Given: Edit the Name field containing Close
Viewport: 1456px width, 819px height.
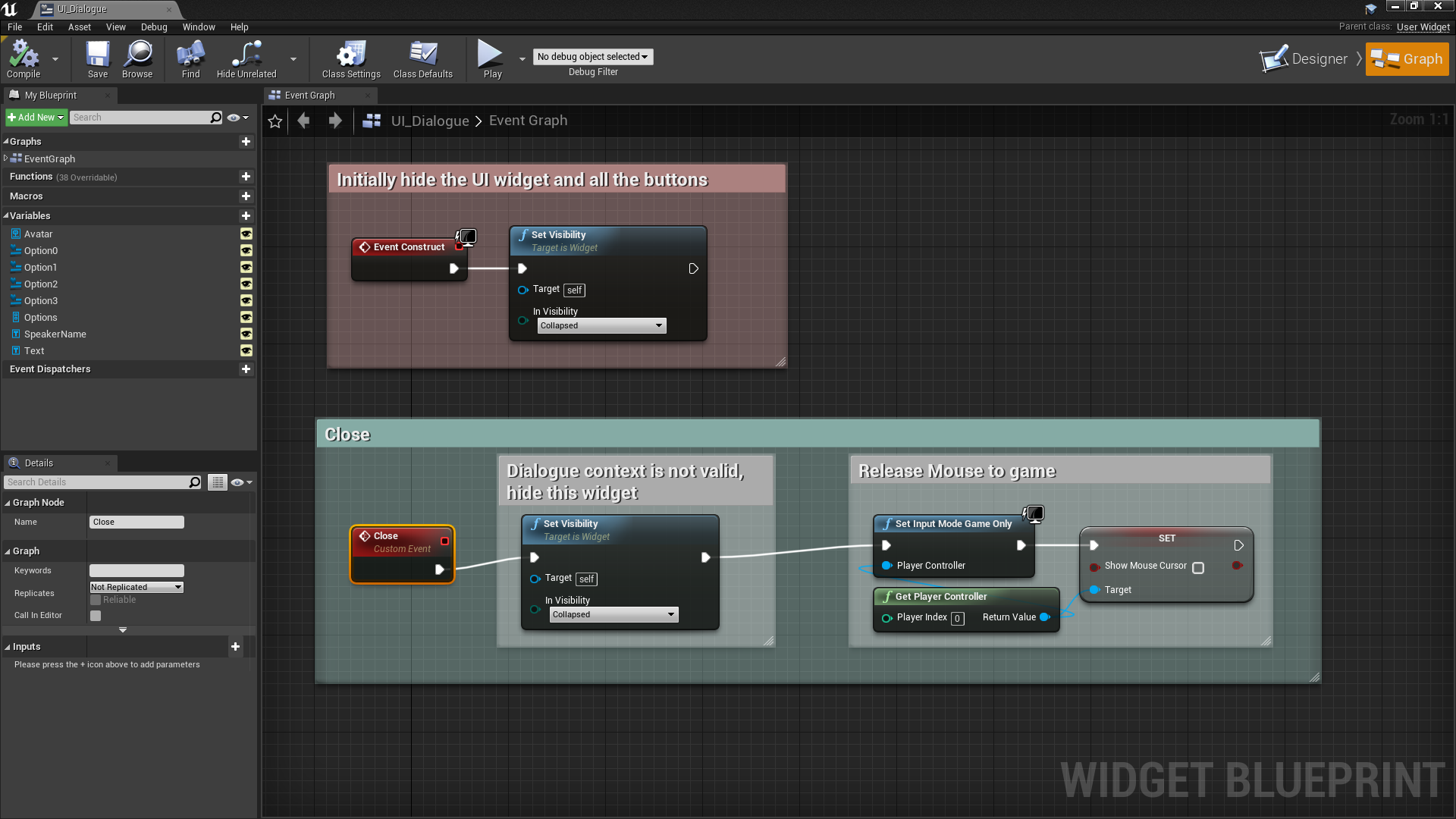Looking at the screenshot, I should pyautogui.click(x=136, y=522).
